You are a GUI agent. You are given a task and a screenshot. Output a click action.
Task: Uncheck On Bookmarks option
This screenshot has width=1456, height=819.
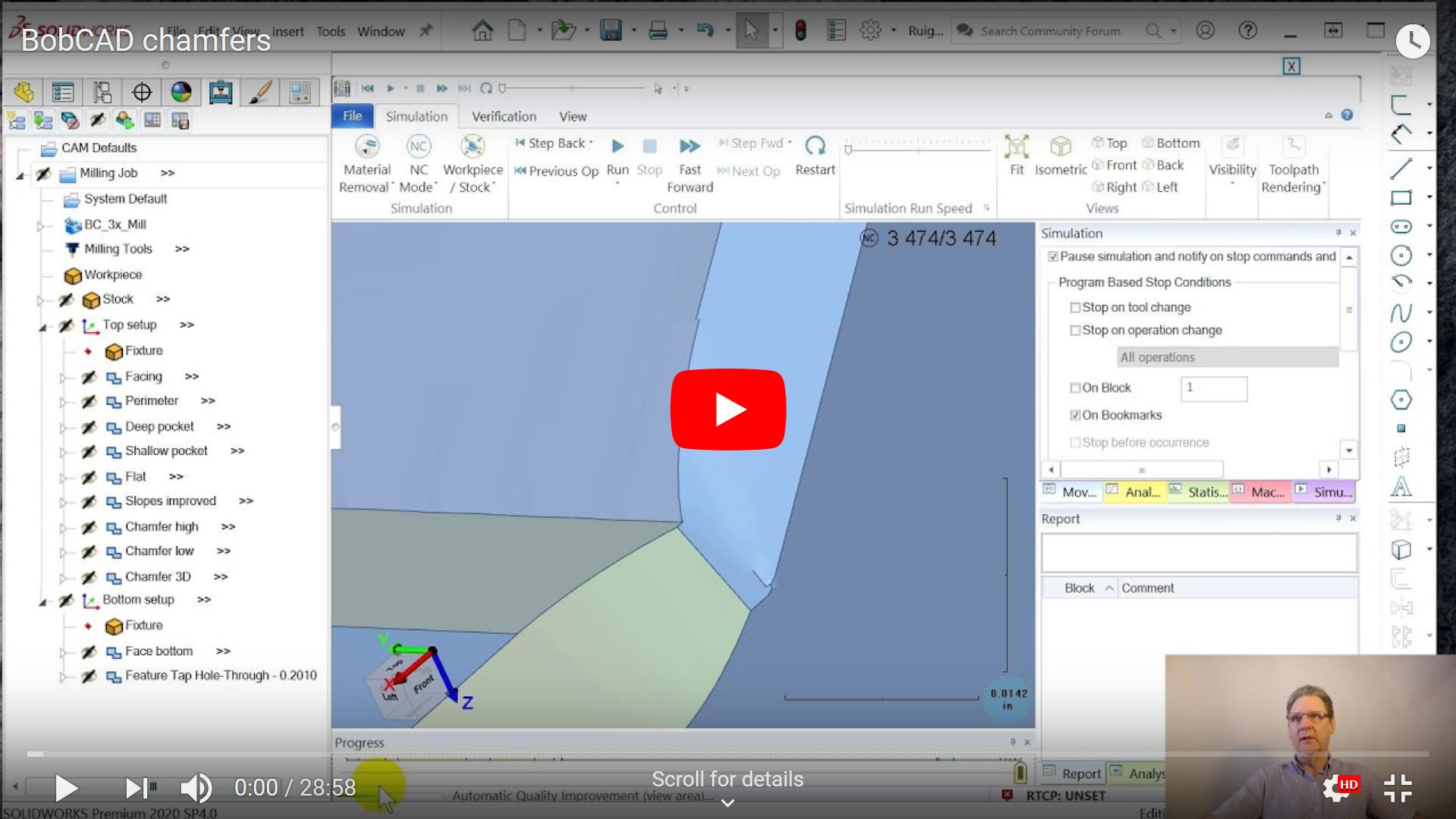tap(1075, 415)
